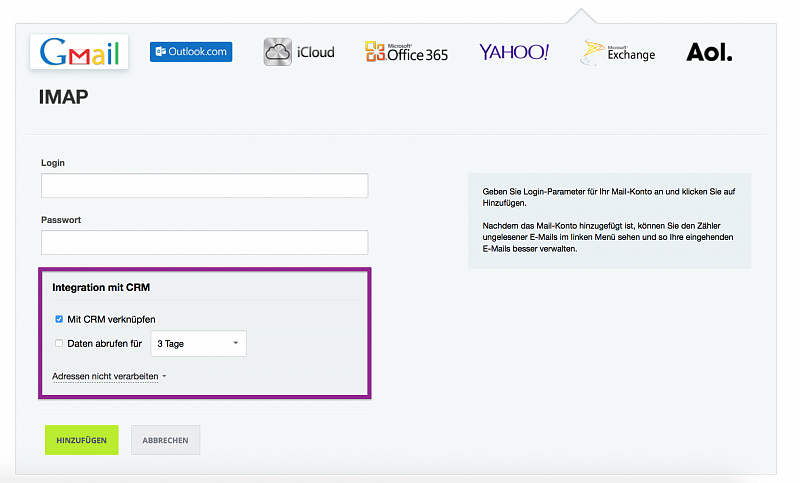The image size is (800, 483).
Task: Select the IMAP connection option
Action: pos(63,97)
